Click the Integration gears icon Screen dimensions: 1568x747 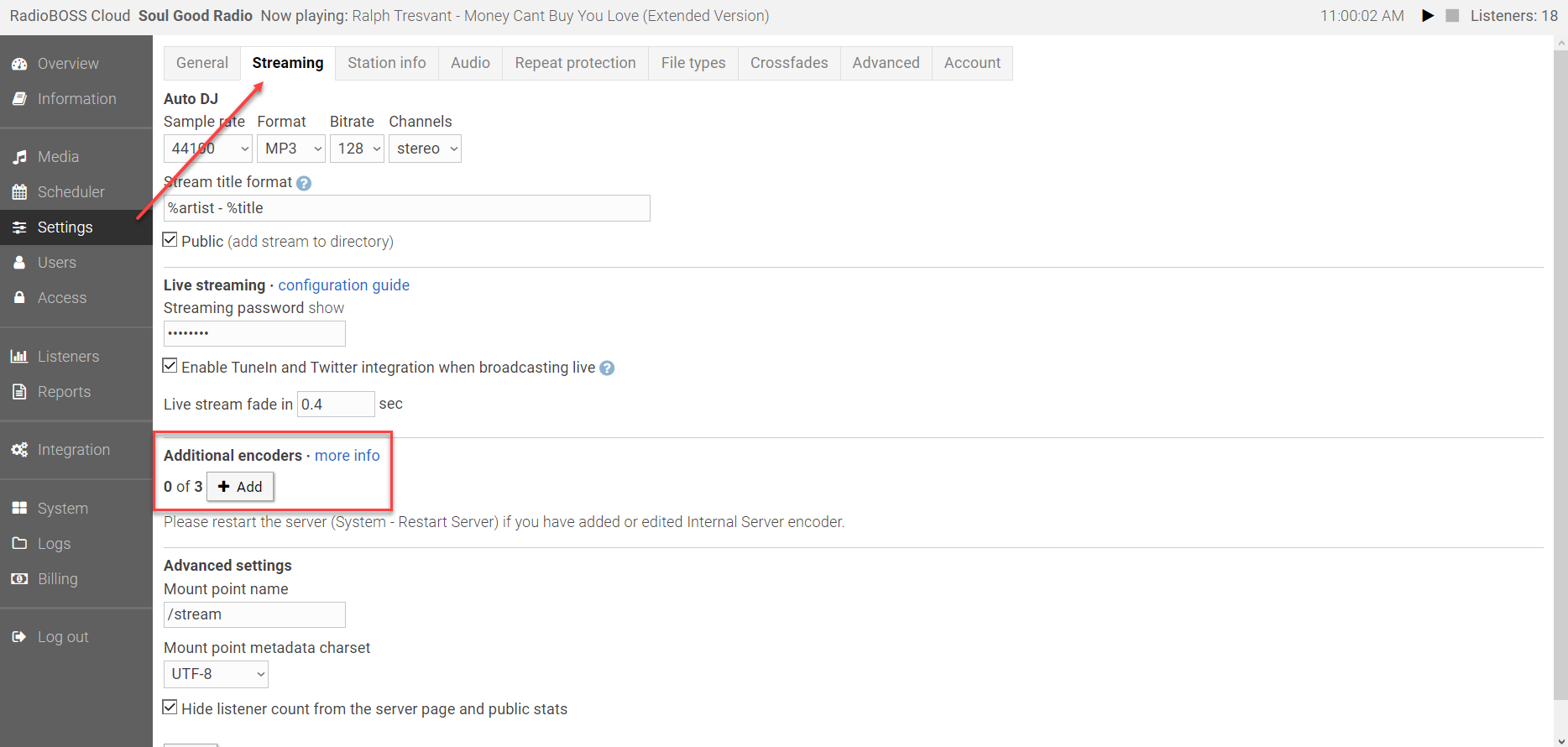click(x=19, y=450)
